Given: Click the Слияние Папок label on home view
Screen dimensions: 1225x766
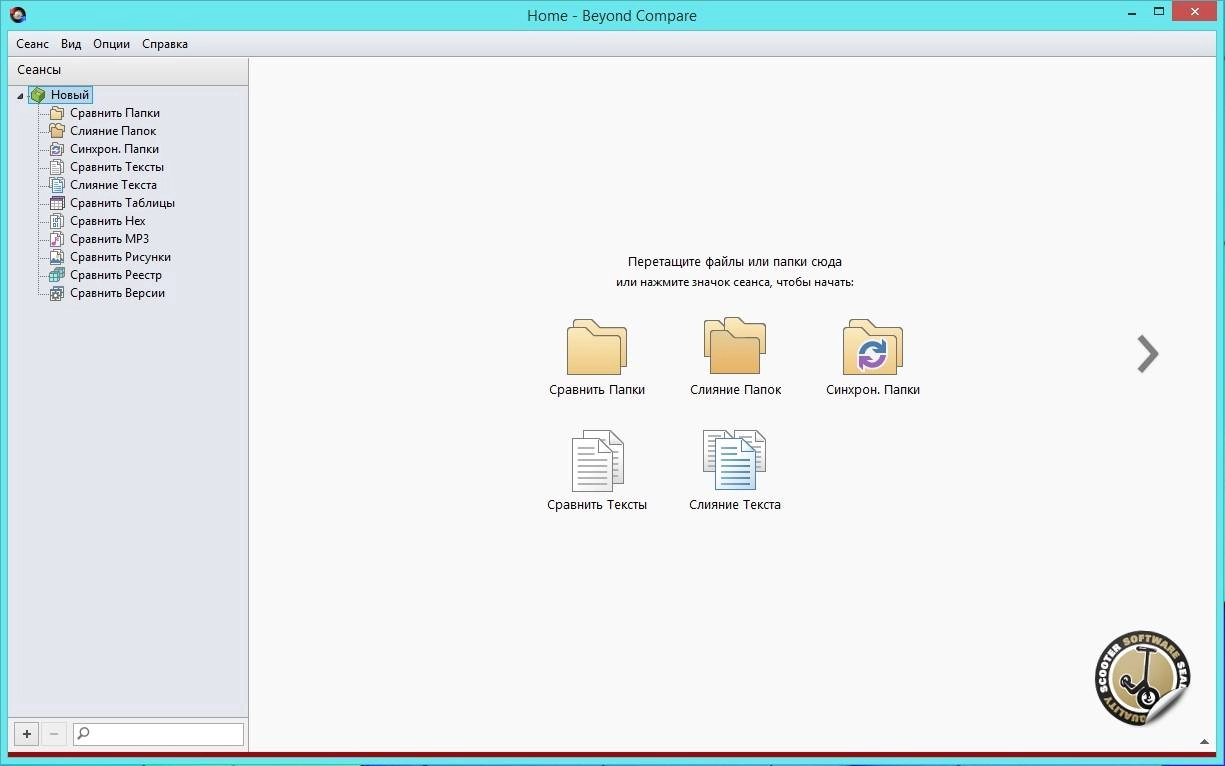Looking at the screenshot, I should point(735,390).
